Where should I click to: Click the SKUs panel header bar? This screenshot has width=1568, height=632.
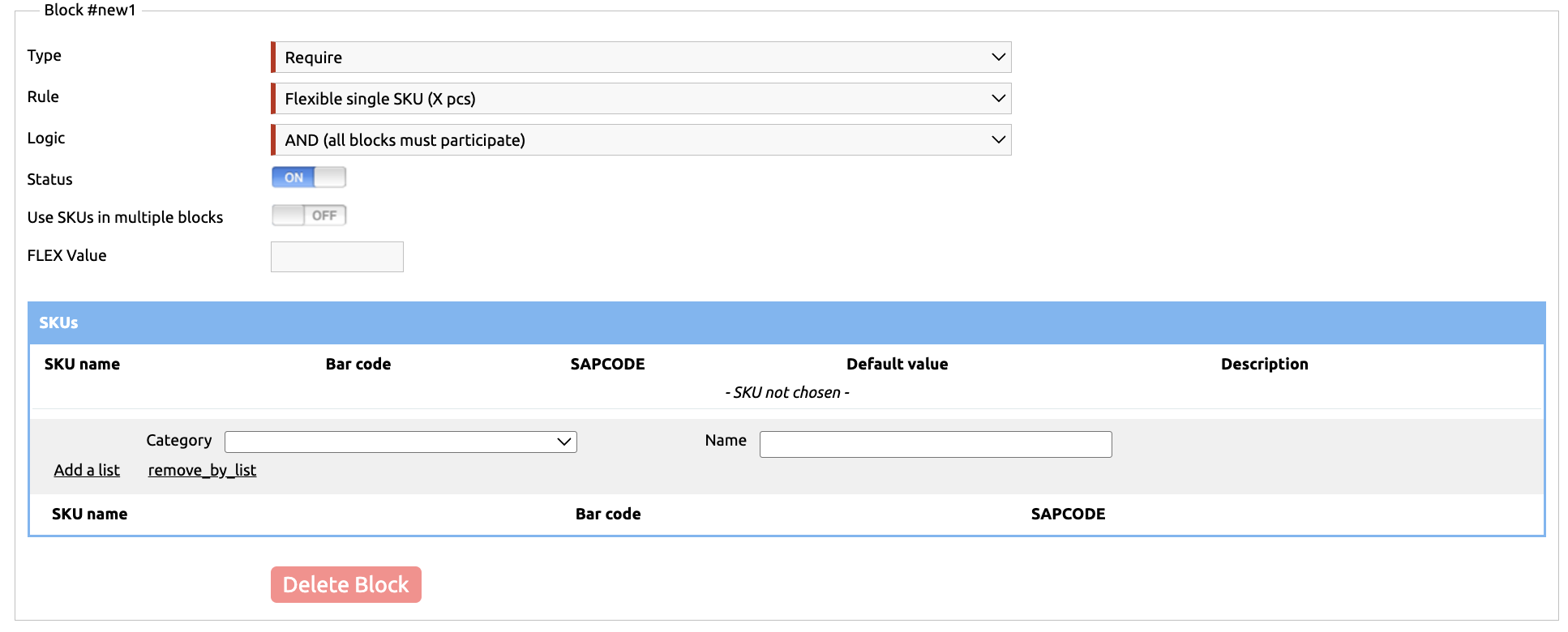click(786, 322)
